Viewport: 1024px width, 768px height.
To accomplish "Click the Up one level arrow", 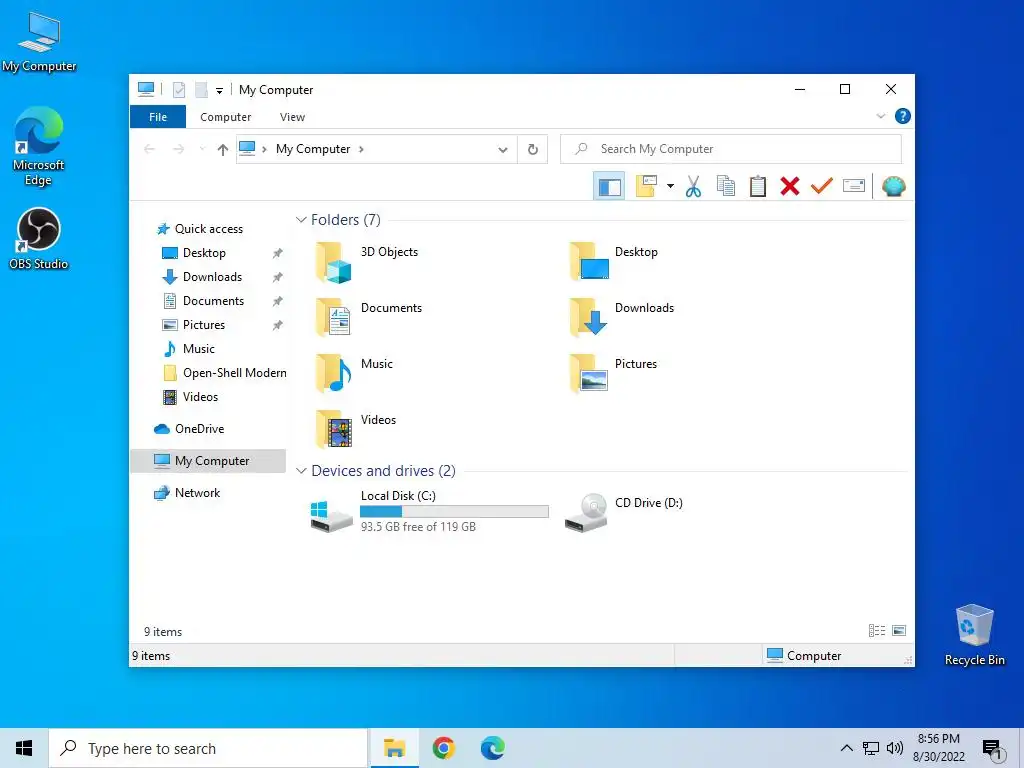I will click(223, 150).
